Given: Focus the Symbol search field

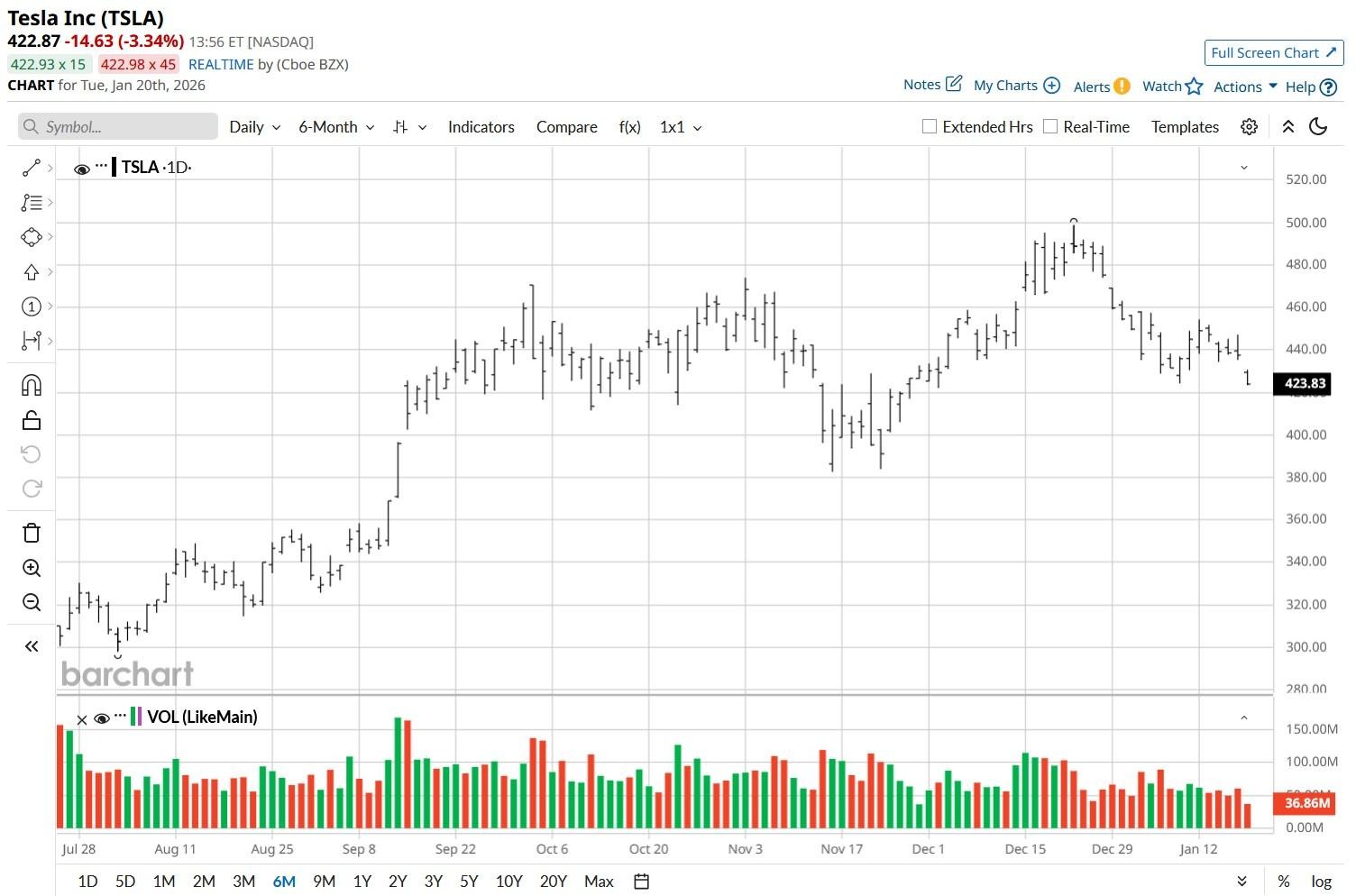Looking at the screenshot, I should pyautogui.click(x=118, y=126).
